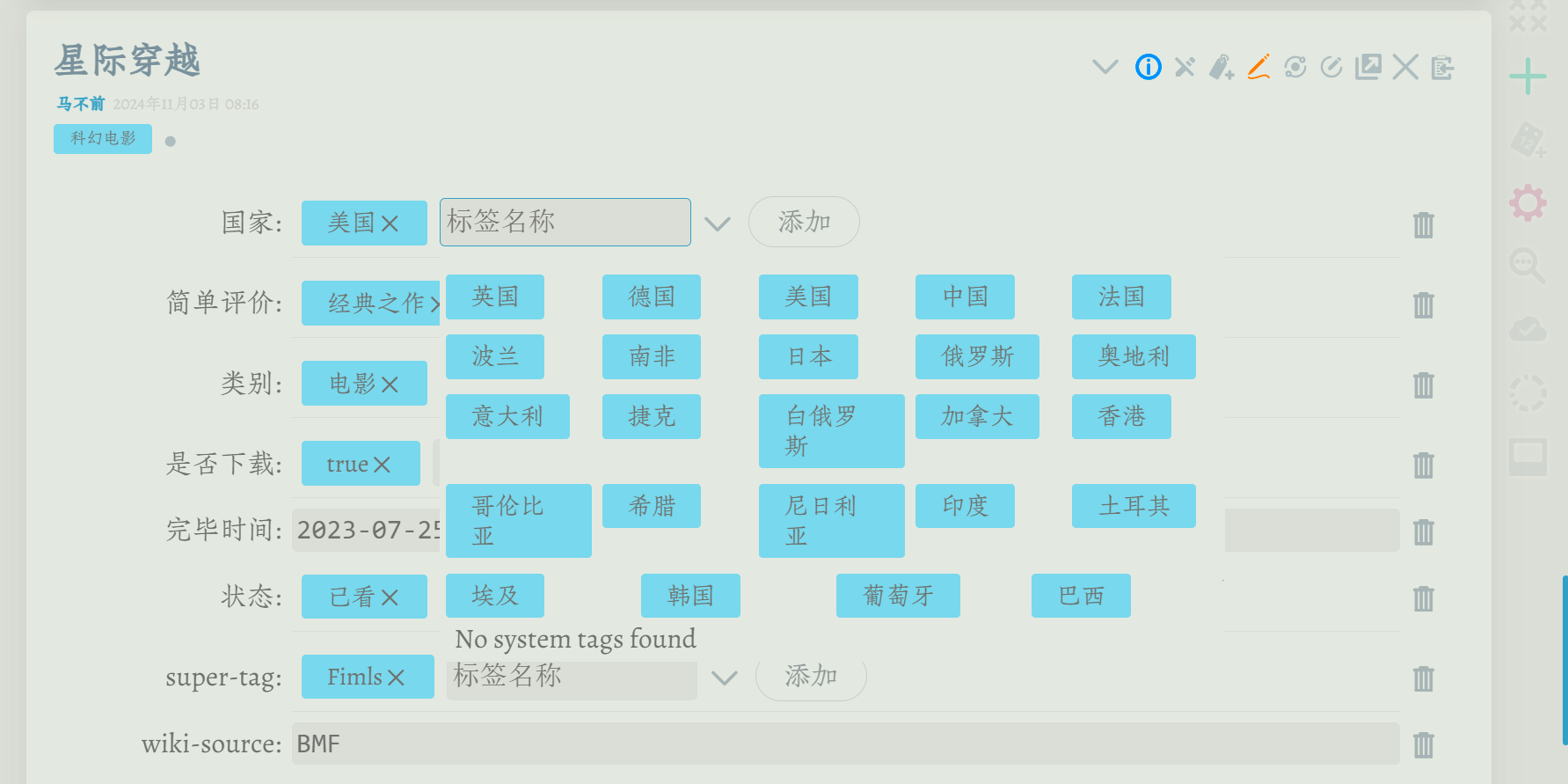1568x784 pixels.
Task: Close the 星际穿越 tiddler
Action: click(x=1405, y=67)
